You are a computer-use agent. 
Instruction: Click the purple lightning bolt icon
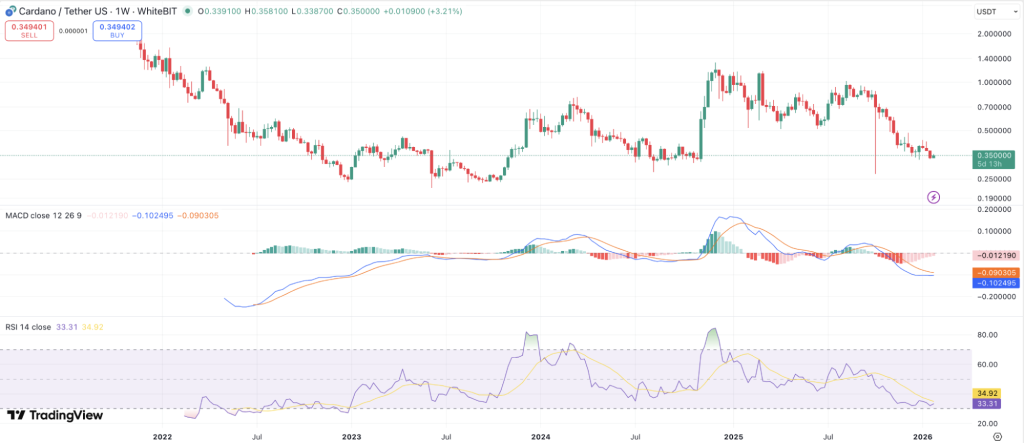[934, 197]
